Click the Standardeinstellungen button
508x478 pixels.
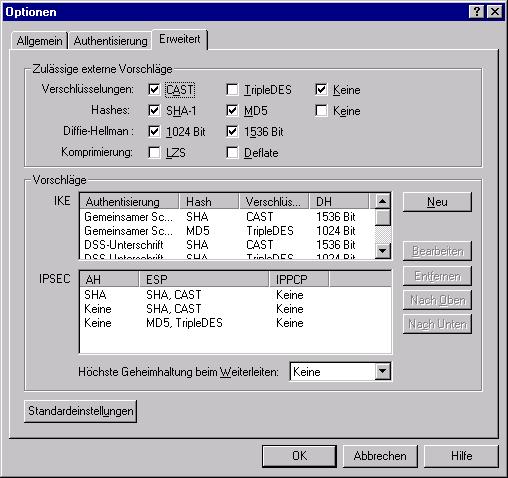(x=80, y=411)
